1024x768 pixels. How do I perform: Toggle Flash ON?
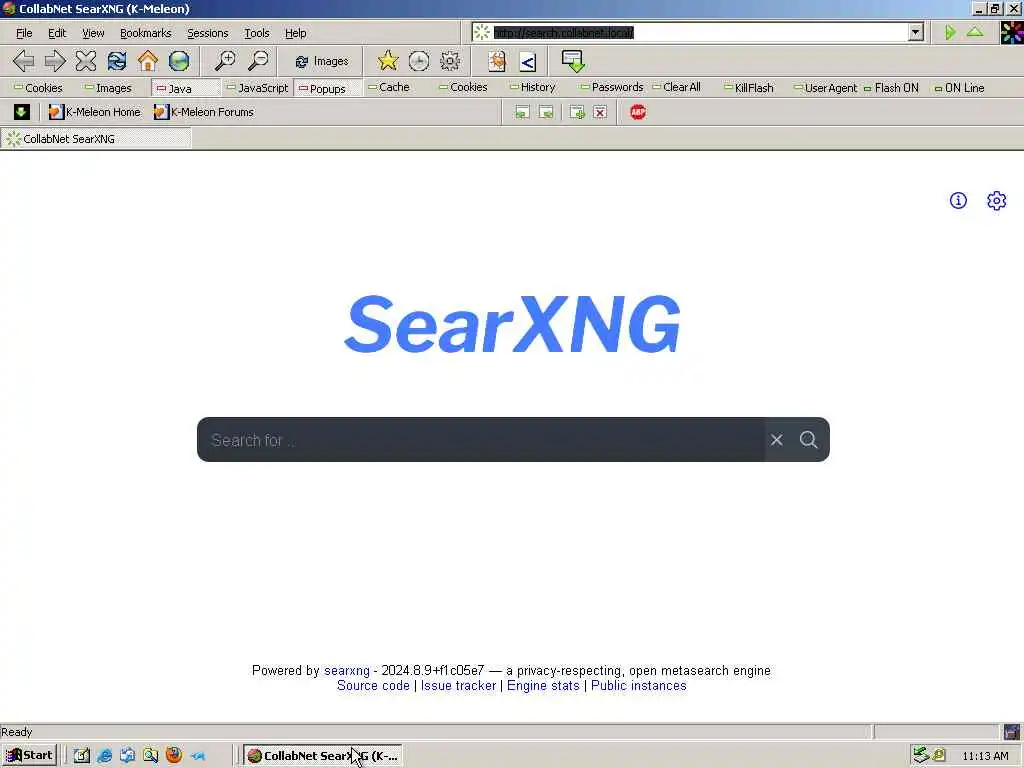pyautogui.click(x=891, y=88)
